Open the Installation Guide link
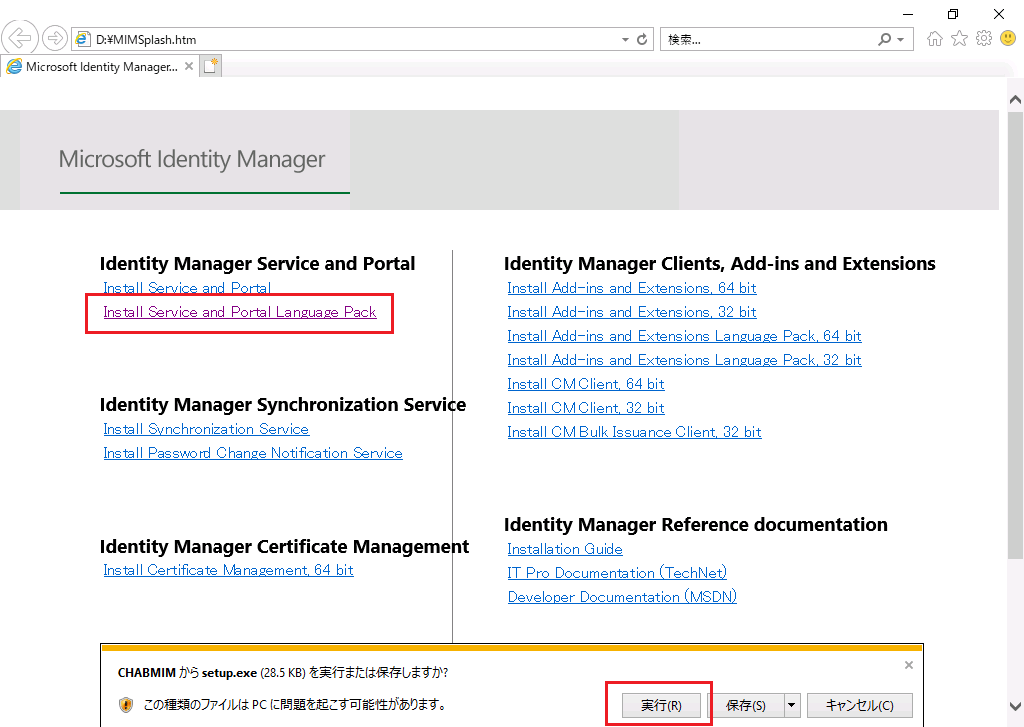 coord(565,549)
